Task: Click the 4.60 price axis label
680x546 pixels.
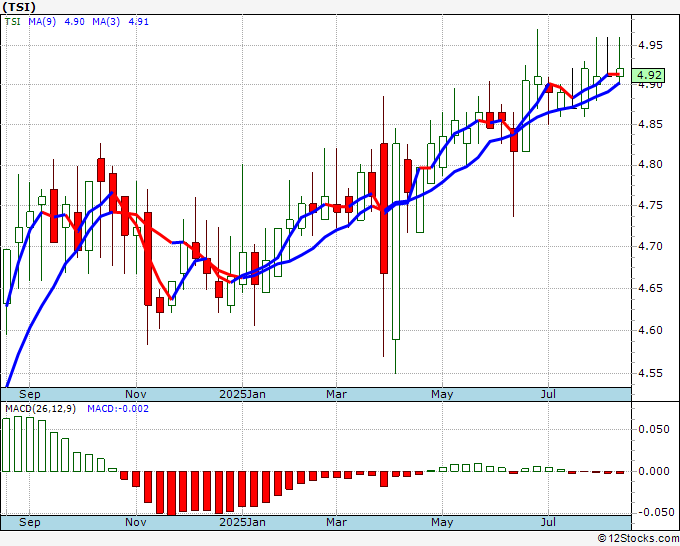Action: 651,330
